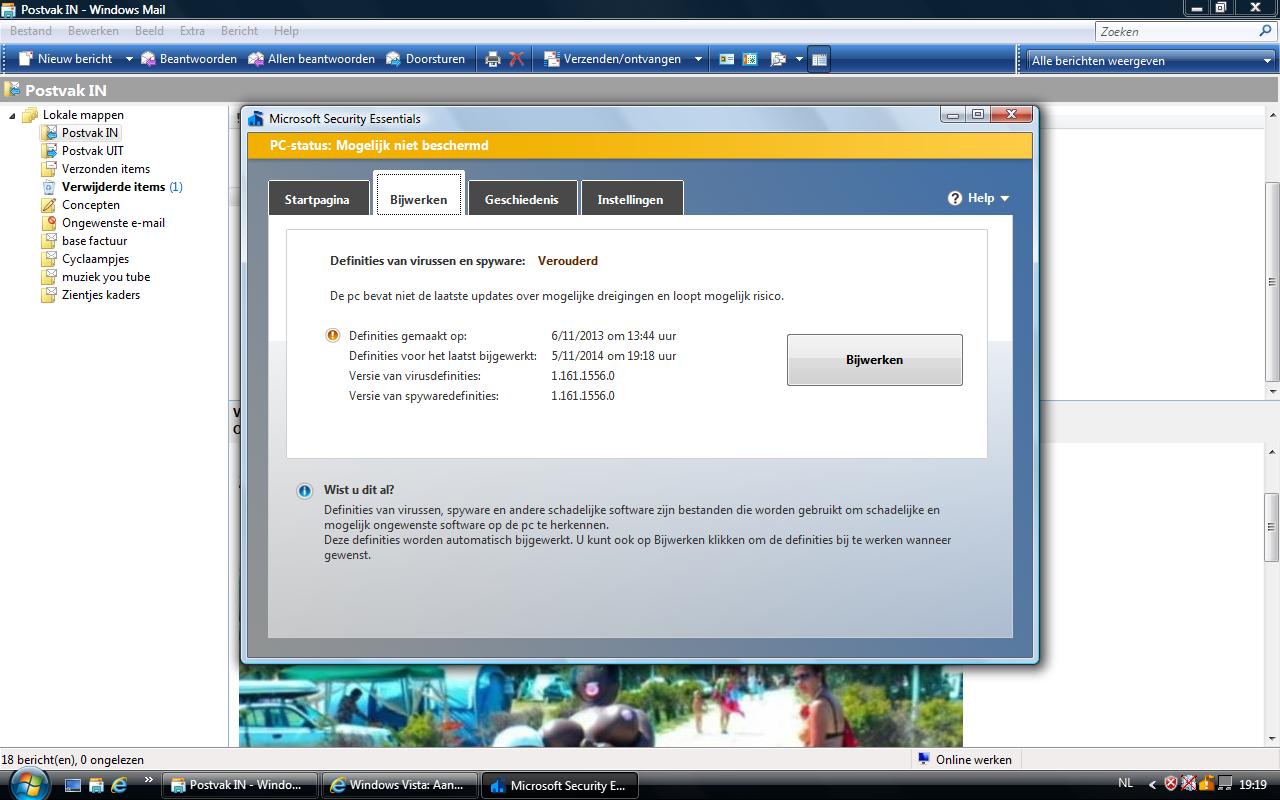This screenshot has height=800, width=1280.
Task: Switch to the Instellingen tab
Action: tap(630, 199)
